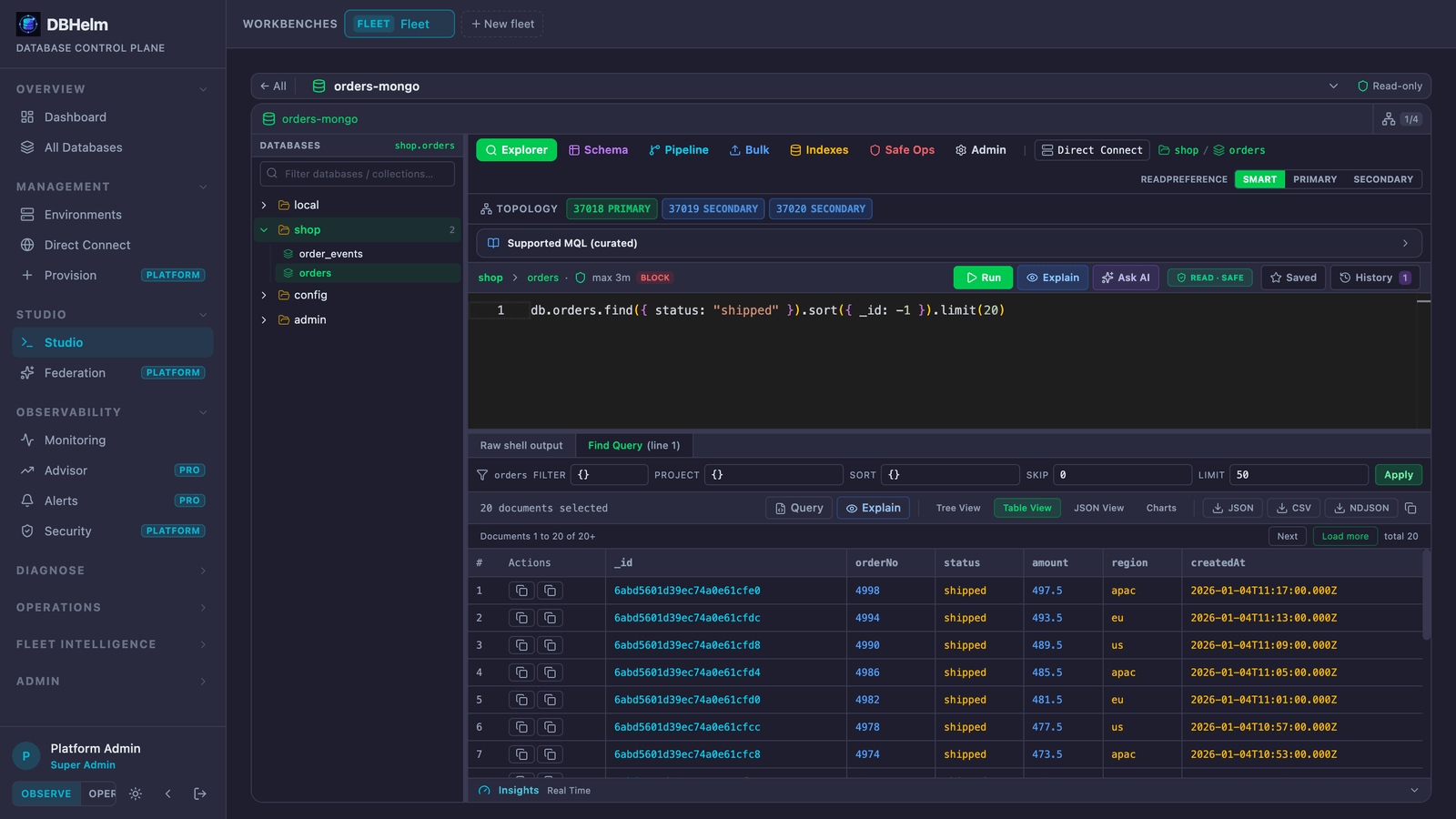Switch results to Tree View
The image size is (1456, 819).
pyautogui.click(x=958, y=508)
